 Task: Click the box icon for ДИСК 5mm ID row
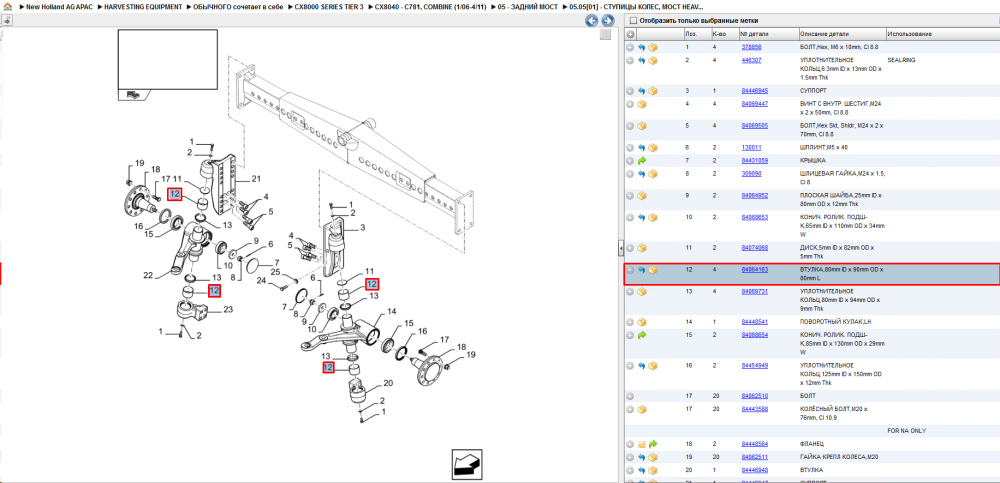642,248
